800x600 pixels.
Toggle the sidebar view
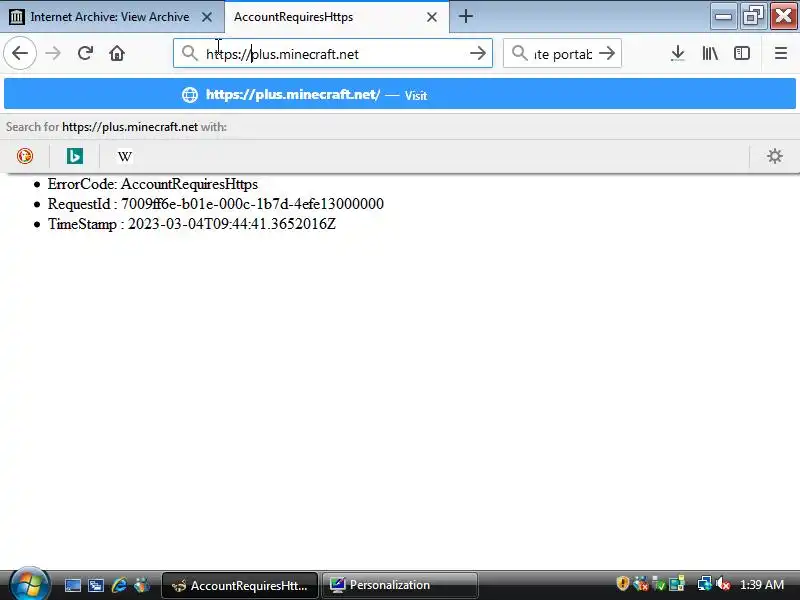tap(742, 53)
